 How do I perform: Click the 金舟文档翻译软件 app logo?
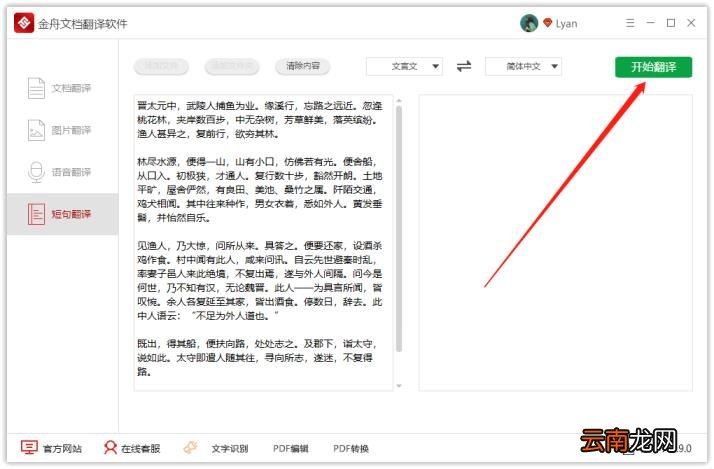pos(24,23)
